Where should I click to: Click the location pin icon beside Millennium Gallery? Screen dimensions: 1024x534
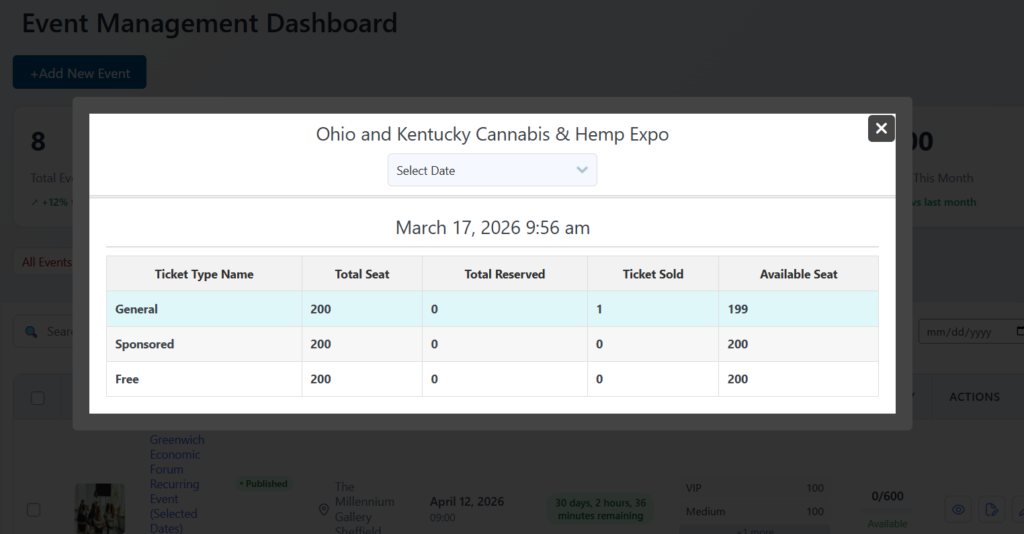pos(323,510)
